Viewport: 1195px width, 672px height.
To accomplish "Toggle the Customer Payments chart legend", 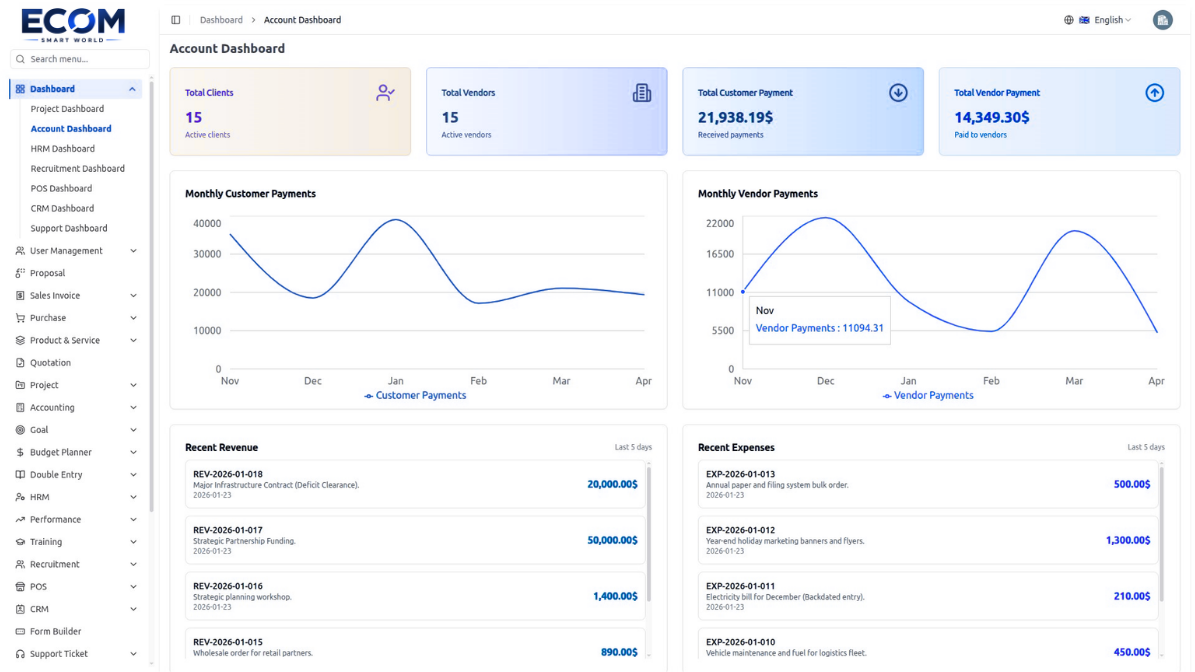I will (415, 395).
